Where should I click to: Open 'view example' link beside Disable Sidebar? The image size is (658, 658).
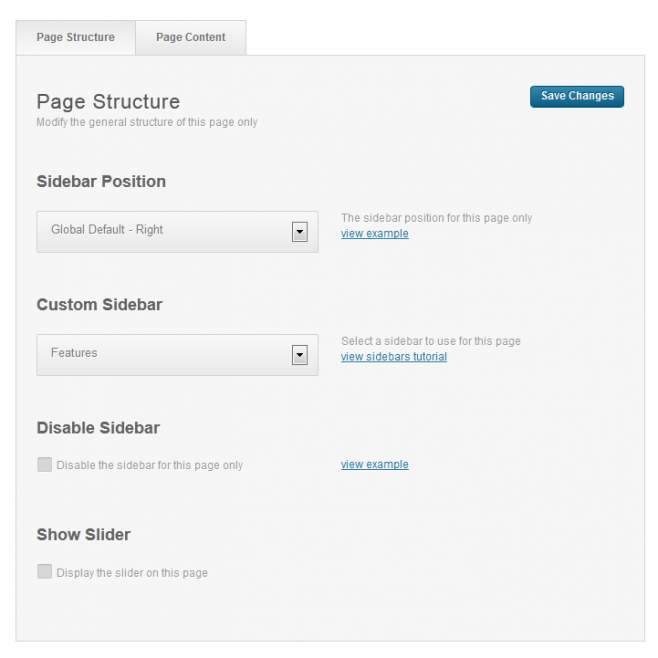pyautogui.click(x=375, y=465)
